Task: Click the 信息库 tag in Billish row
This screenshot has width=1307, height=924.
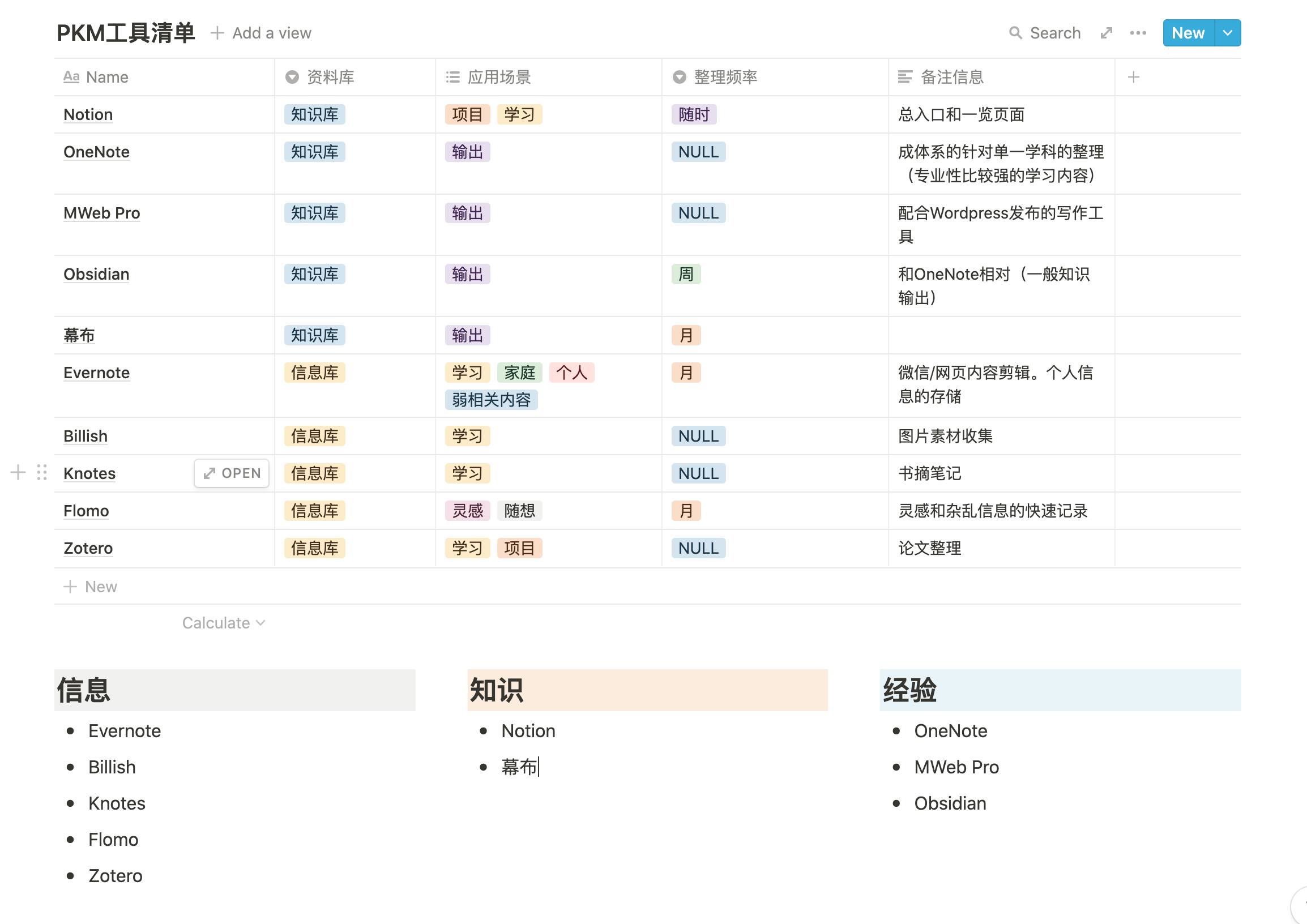Action: 315,436
